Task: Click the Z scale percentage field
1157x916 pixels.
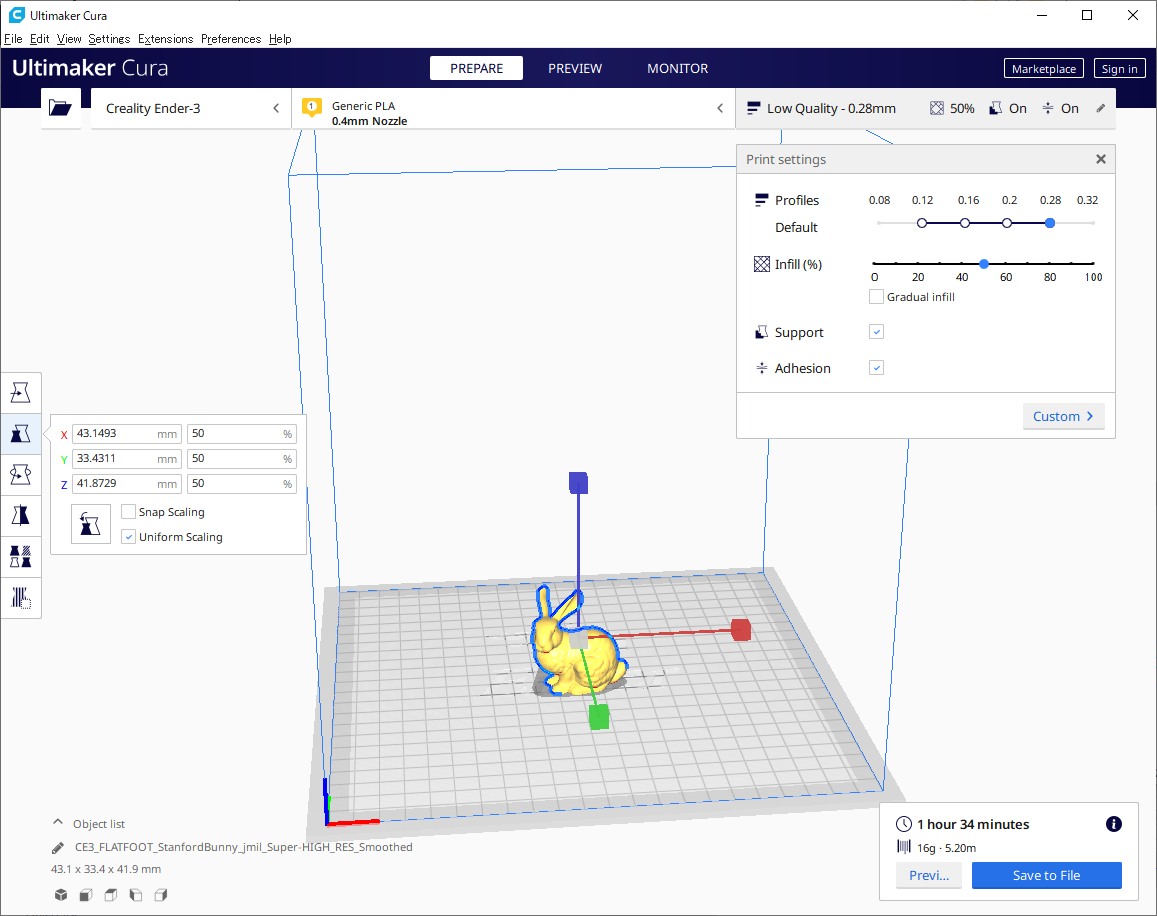Action: tap(242, 484)
